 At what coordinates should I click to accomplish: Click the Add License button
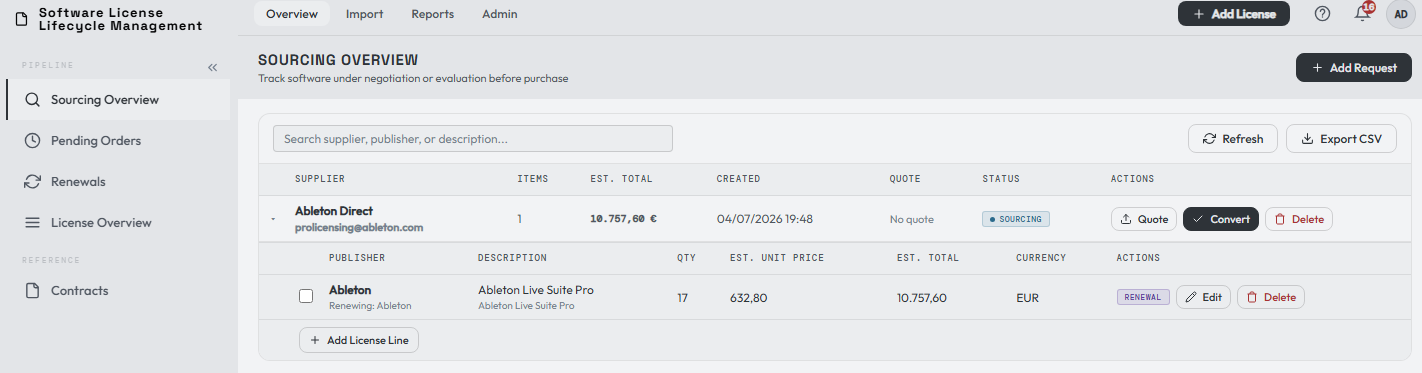pos(1233,14)
